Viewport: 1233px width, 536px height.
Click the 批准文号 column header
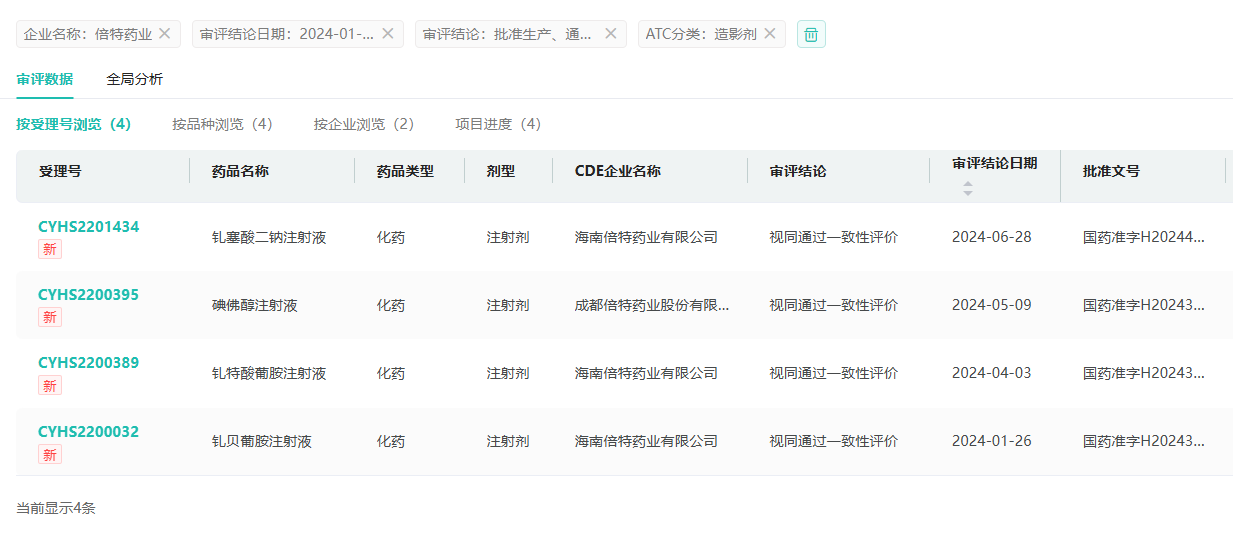(1111, 171)
